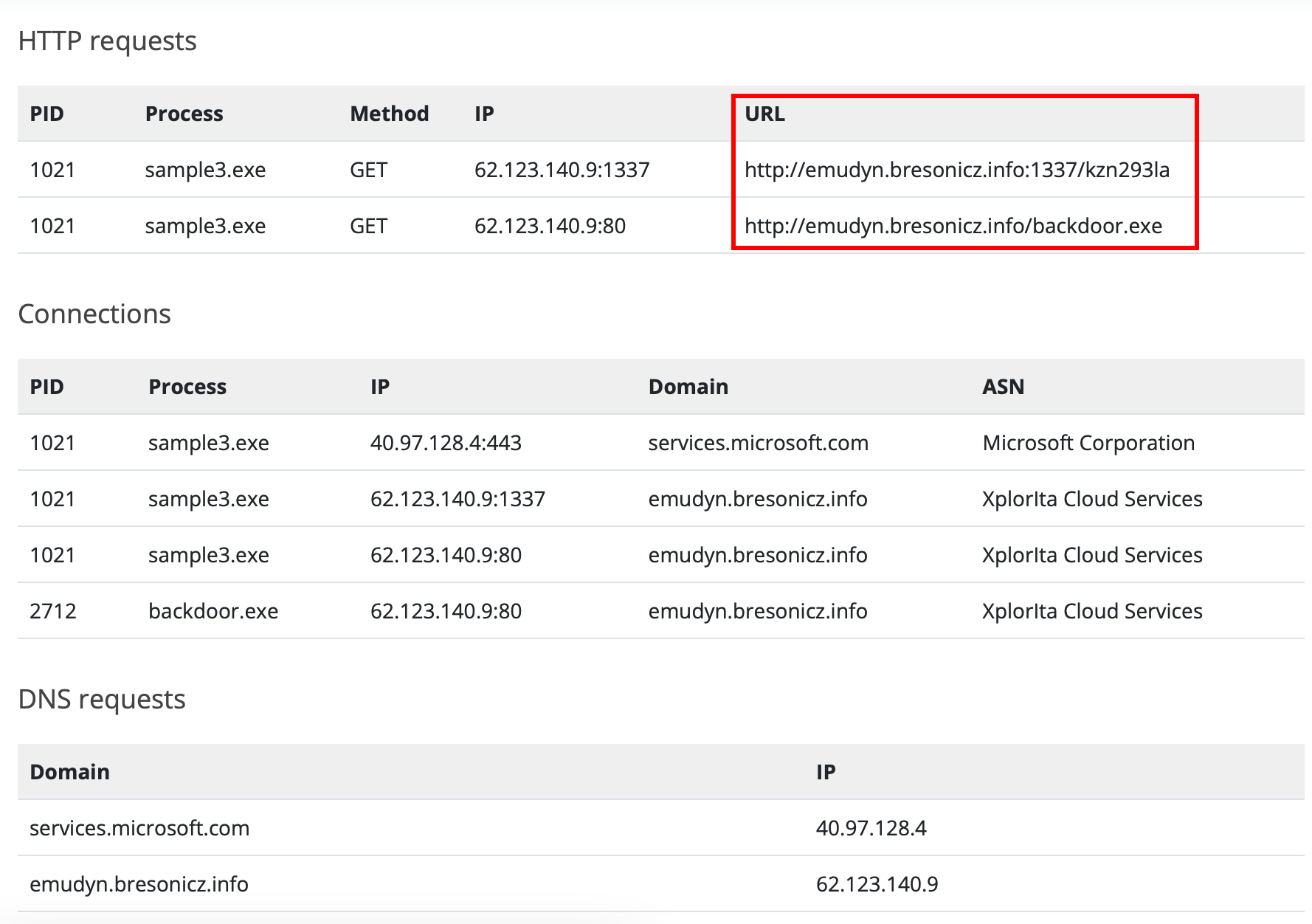Viewport: 1312px width, 924px height.
Task: Click sample3.exe in the services.microsoft.com row
Action: coord(209,443)
